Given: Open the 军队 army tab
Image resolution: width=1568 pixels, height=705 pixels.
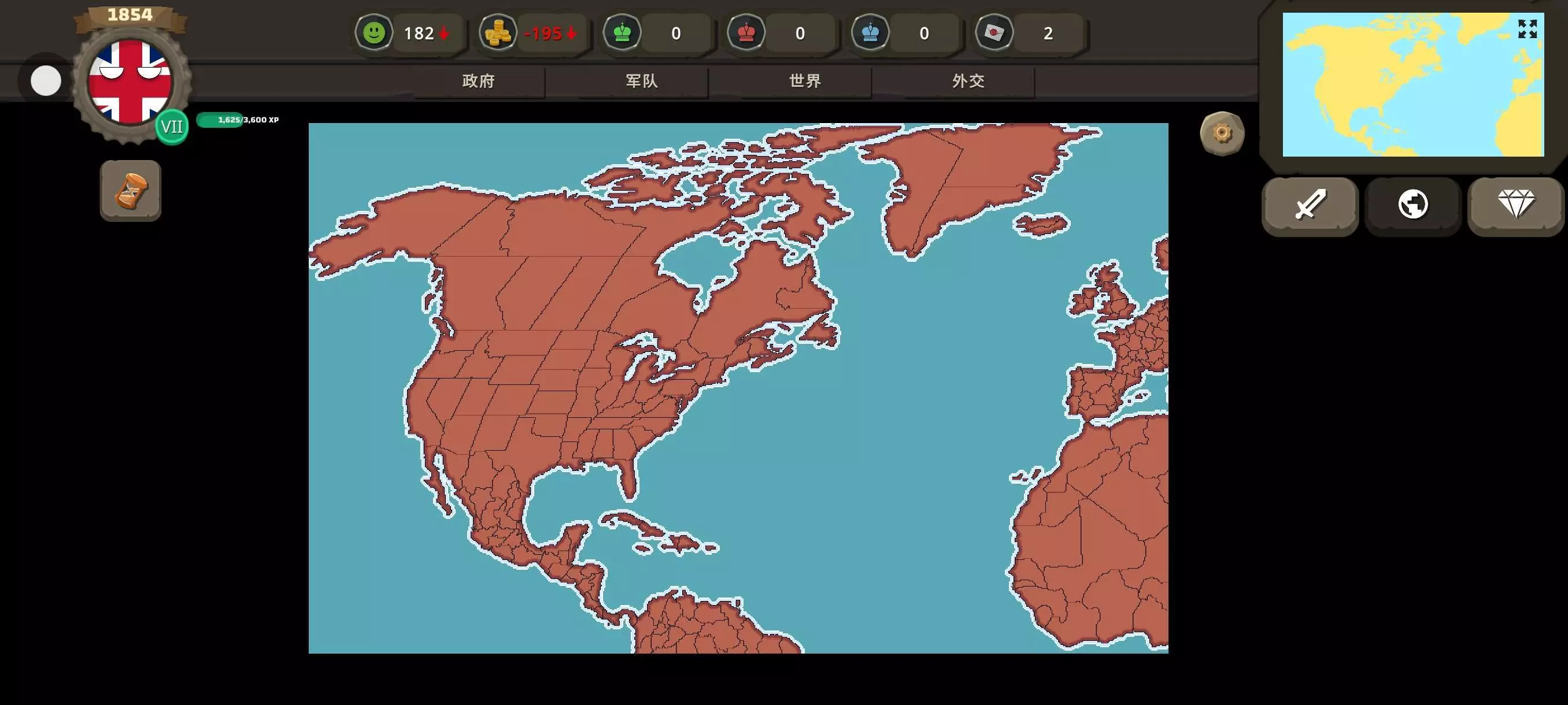Looking at the screenshot, I should pos(642,81).
